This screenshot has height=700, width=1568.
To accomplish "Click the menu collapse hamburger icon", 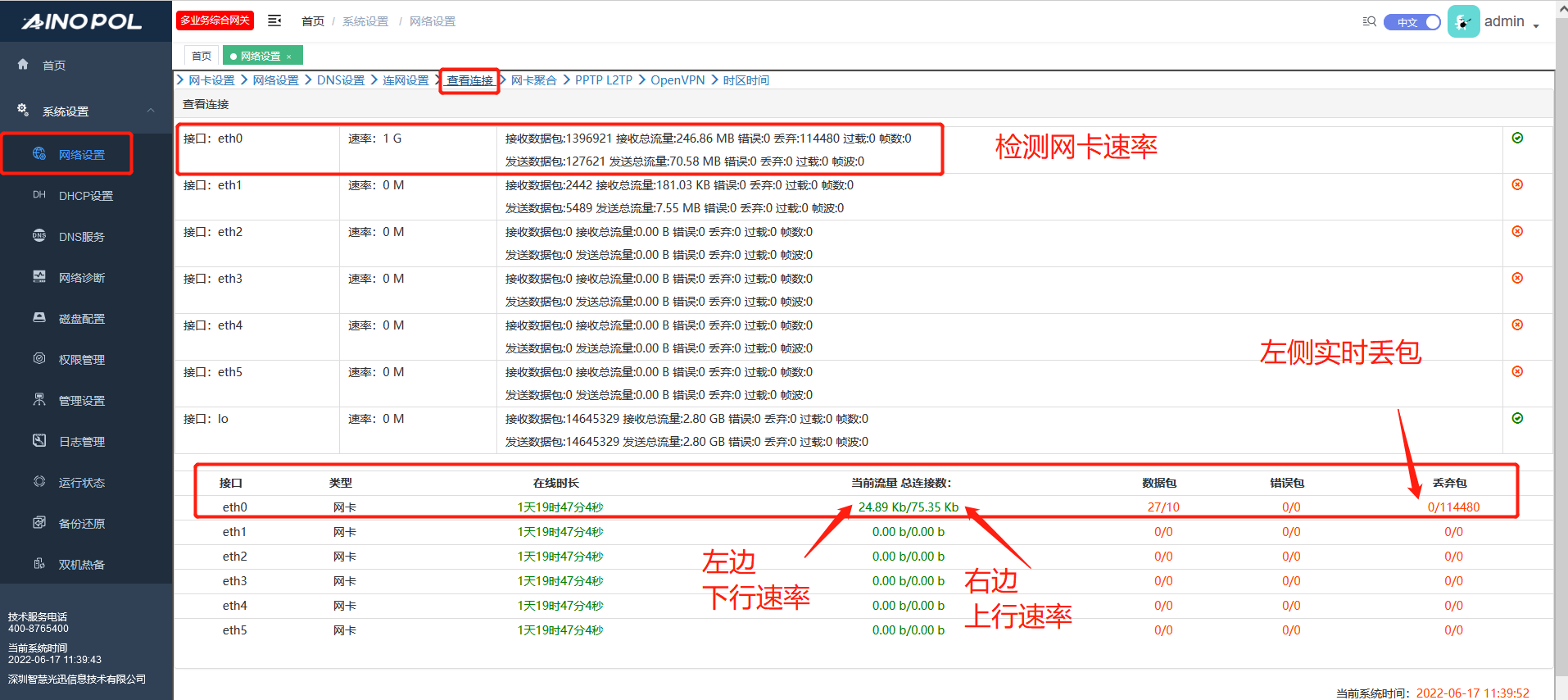I will click(x=274, y=20).
